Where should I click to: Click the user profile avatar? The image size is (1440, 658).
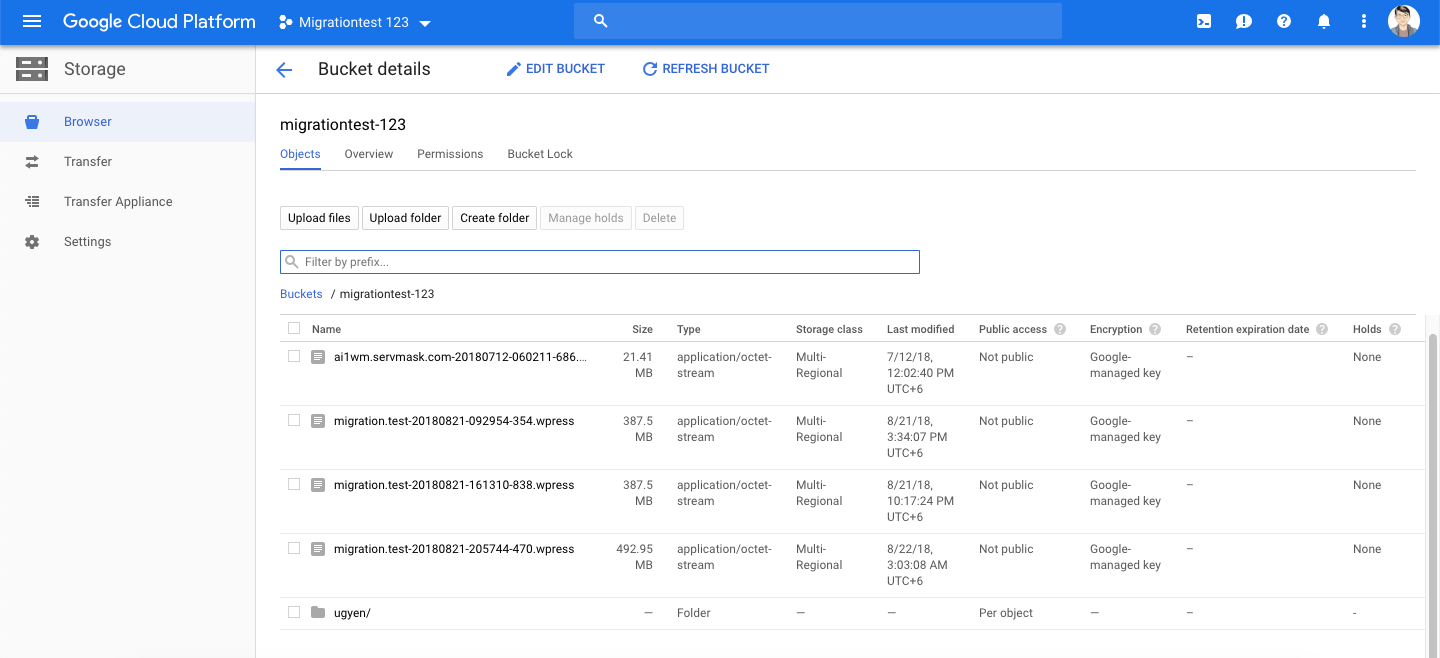1404,22
